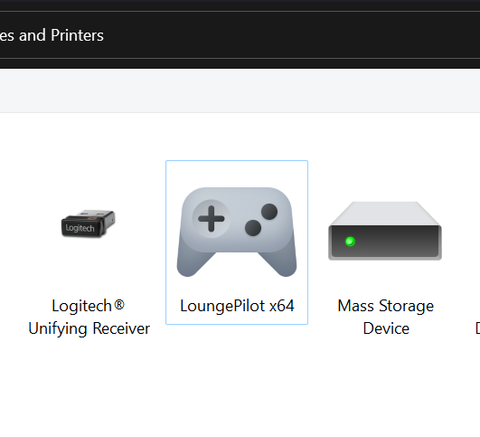Click the word "Device" under Mass Storage
Viewport: 480px width, 437px height.
coord(386,329)
